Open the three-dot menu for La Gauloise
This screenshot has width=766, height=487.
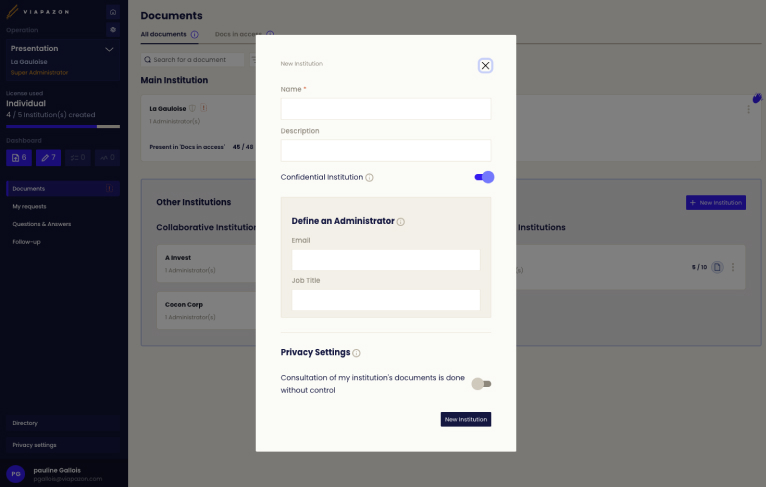(x=748, y=109)
